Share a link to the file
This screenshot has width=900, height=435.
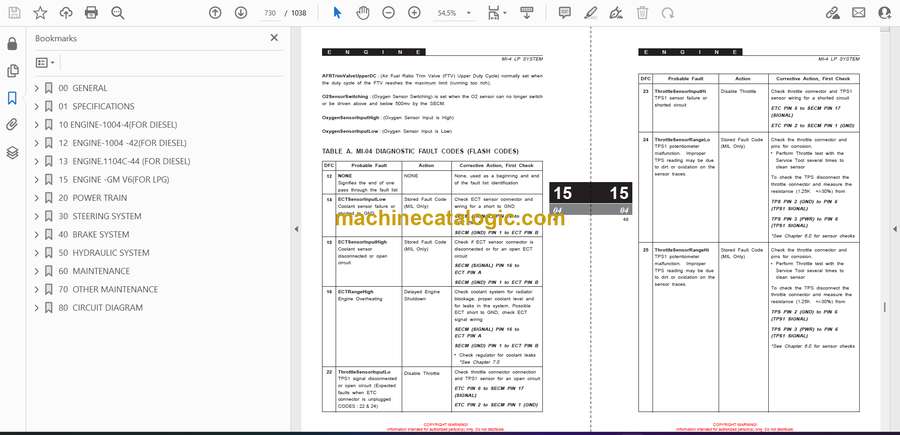[832, 13]
